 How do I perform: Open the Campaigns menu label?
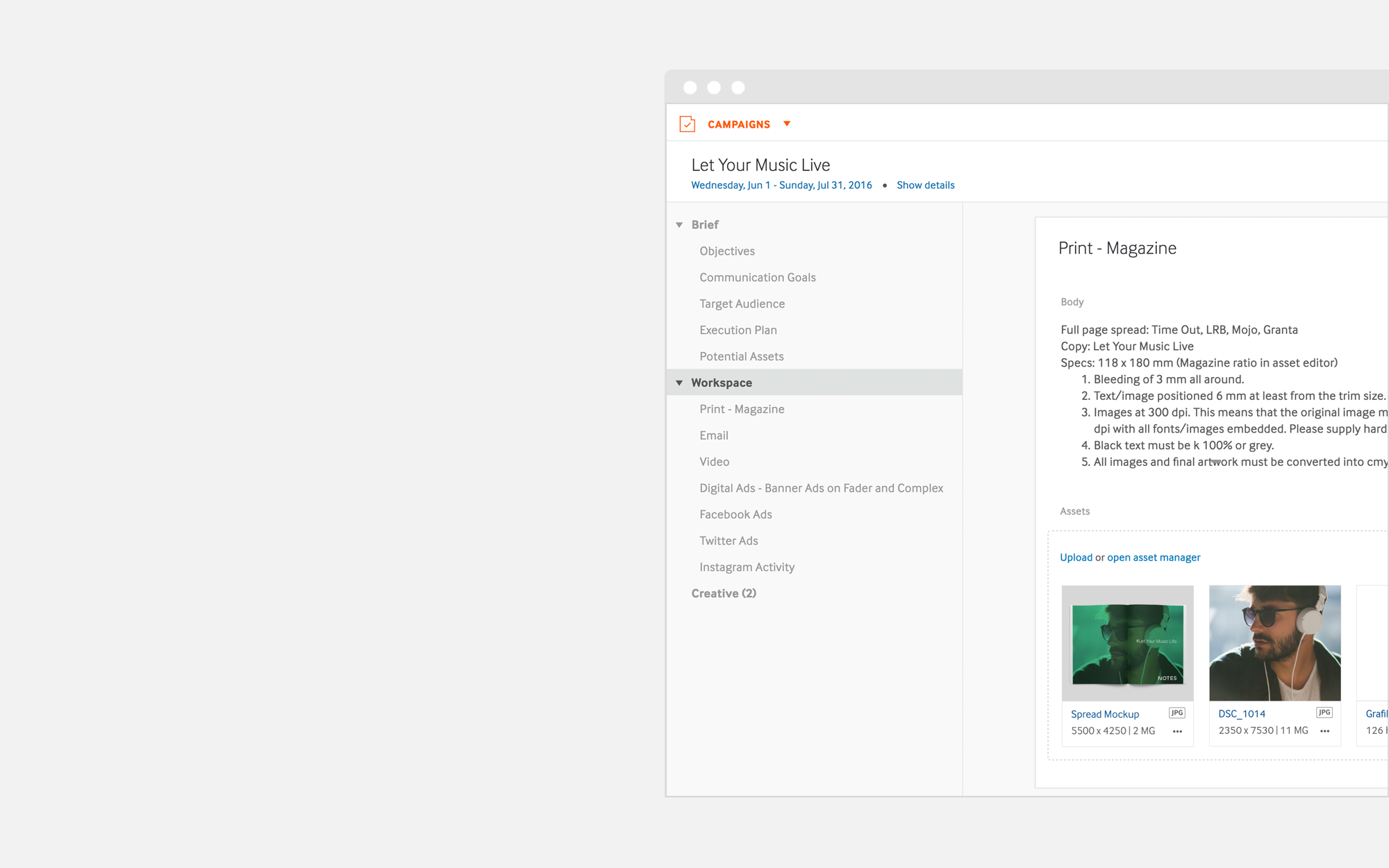click(x=739, y=124)
